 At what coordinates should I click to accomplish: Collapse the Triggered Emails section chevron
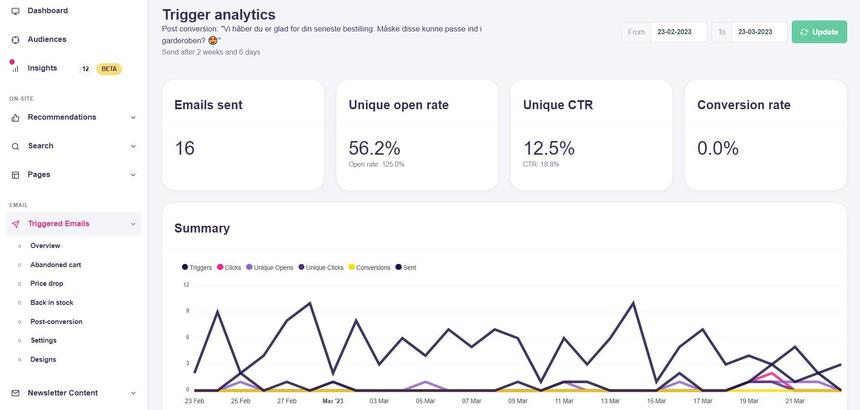pyautogui.click(x=133, y=224)
